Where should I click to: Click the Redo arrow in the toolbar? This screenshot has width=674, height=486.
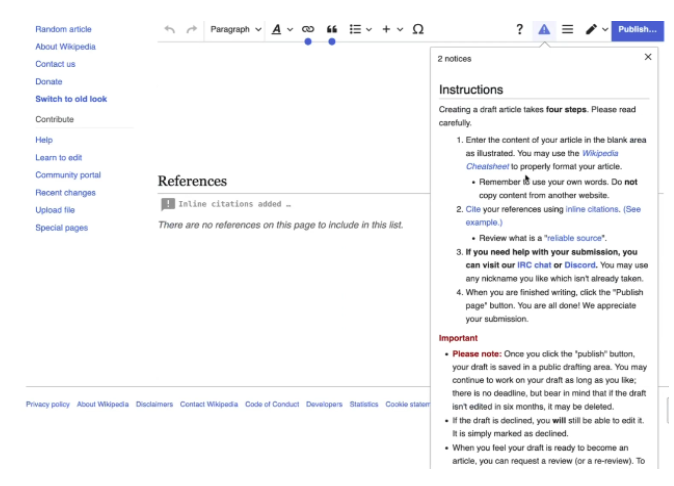pos(191,29)
